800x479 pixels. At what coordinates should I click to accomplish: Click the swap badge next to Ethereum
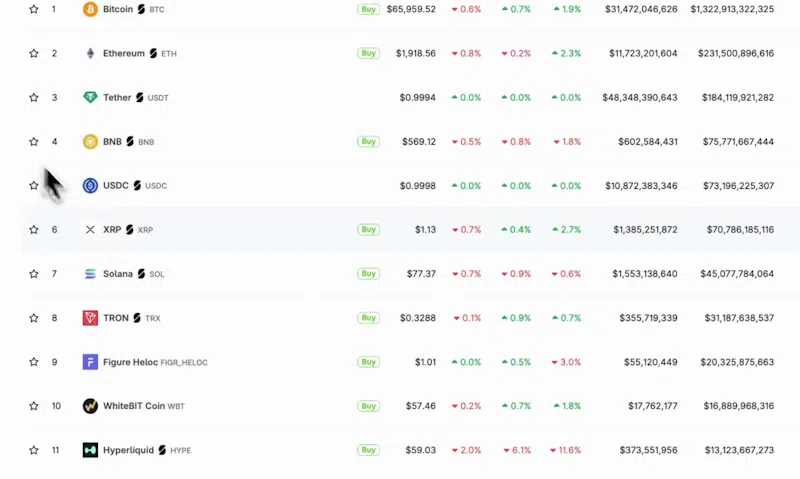153,53
